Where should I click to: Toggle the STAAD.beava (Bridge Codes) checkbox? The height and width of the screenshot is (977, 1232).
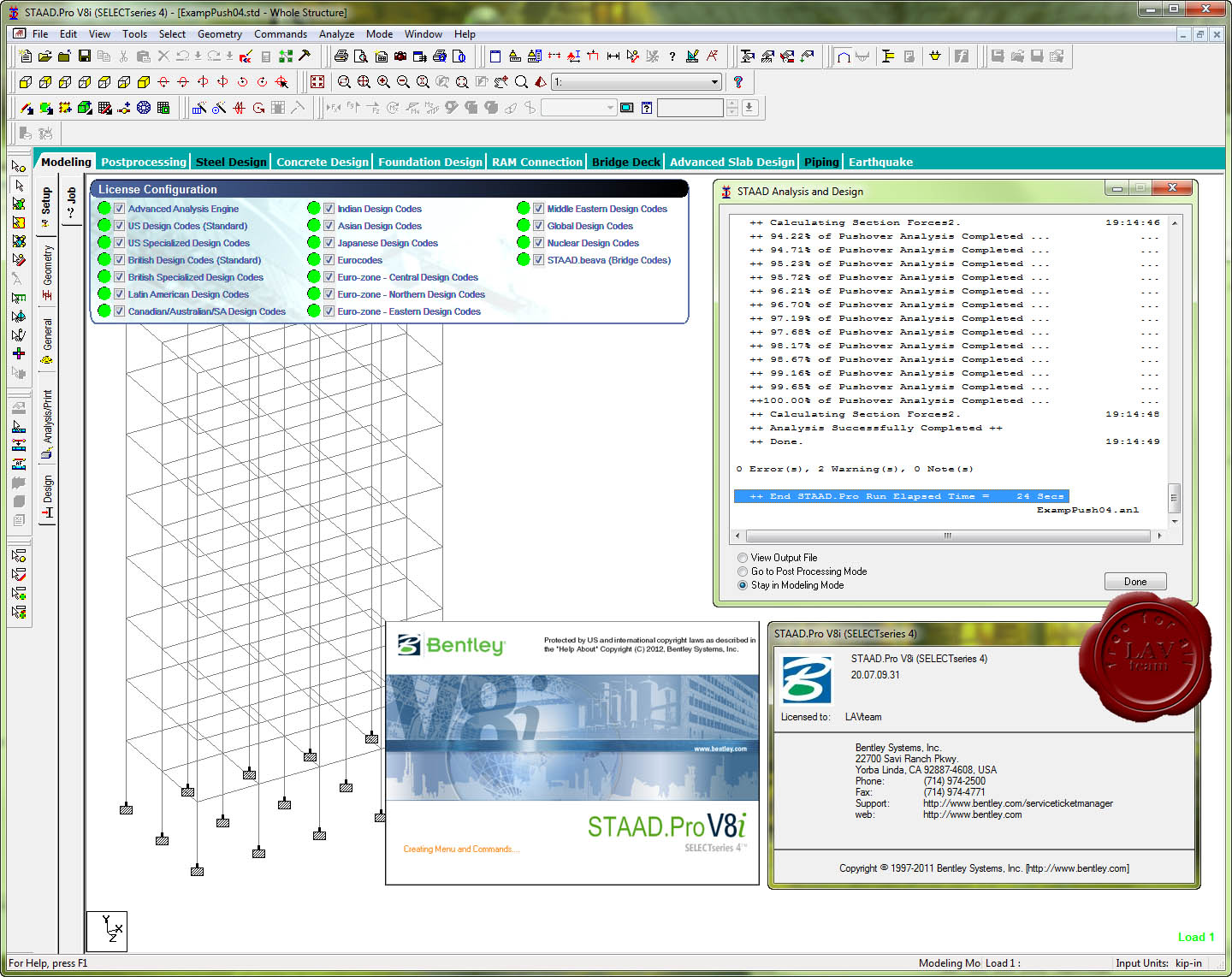[538, 260]
